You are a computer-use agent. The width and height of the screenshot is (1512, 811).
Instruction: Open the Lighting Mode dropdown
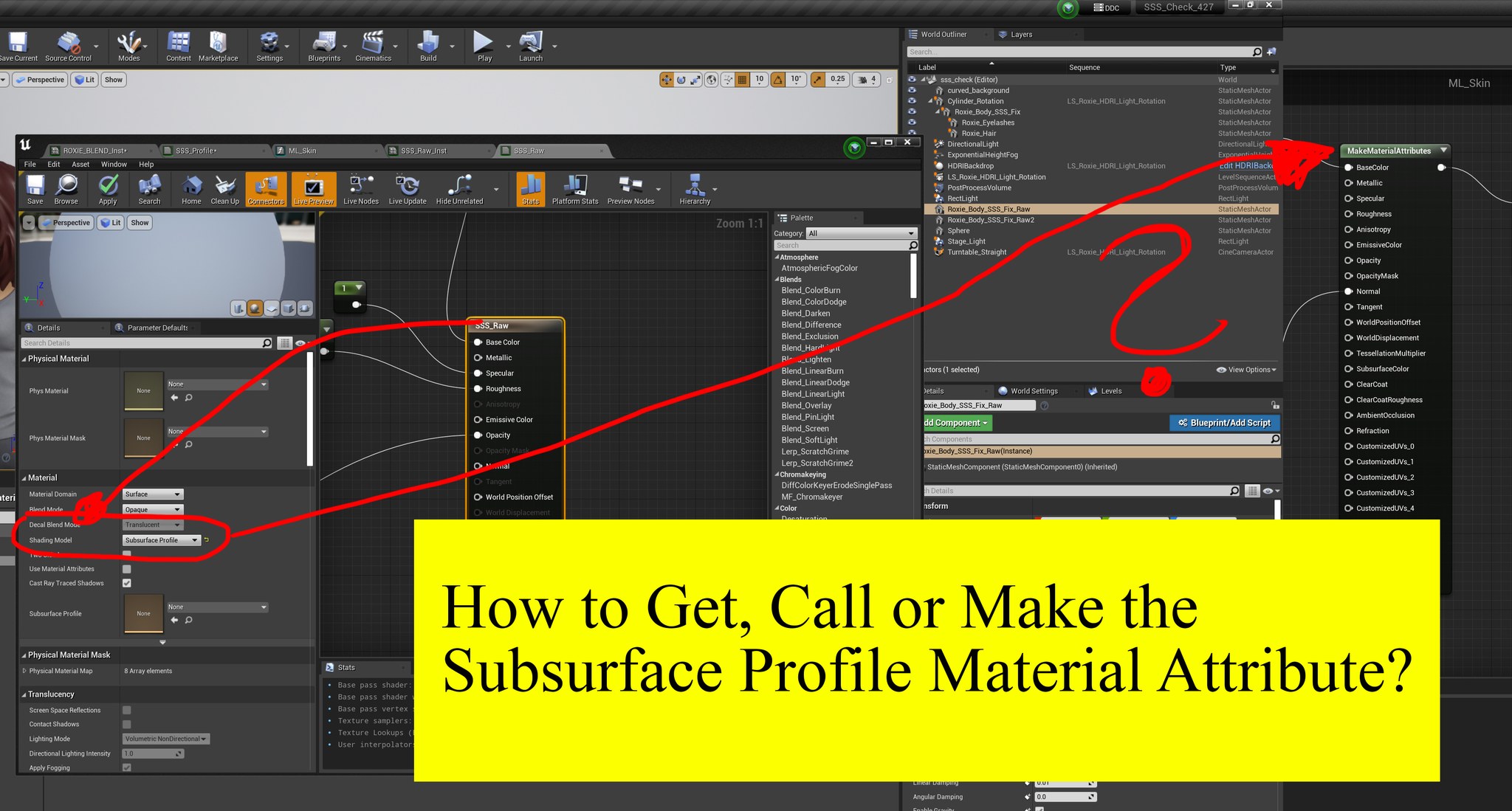point(166,739)
